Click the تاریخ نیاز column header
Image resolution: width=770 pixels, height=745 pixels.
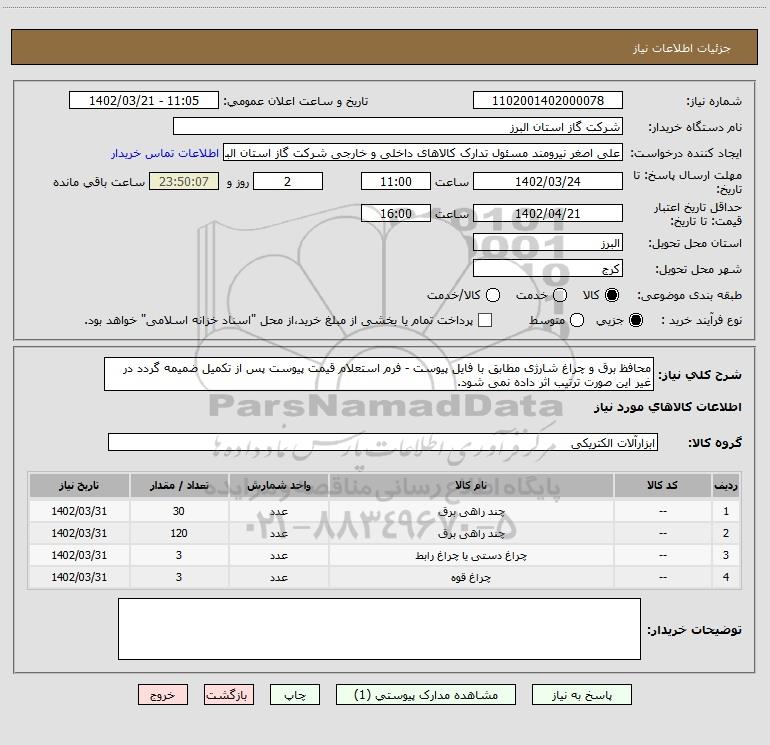click(79, 485)
